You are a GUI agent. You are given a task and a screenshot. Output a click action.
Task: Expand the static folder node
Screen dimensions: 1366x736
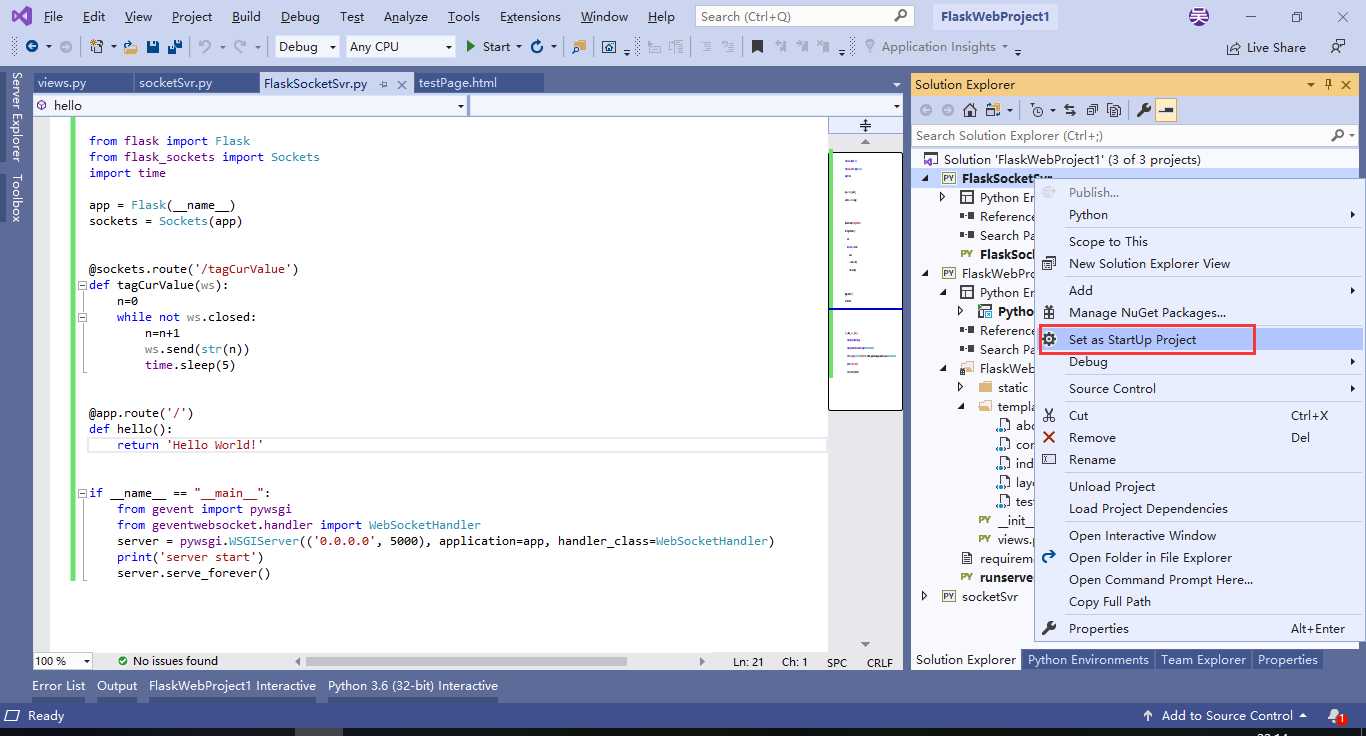[x=961, y=387]
